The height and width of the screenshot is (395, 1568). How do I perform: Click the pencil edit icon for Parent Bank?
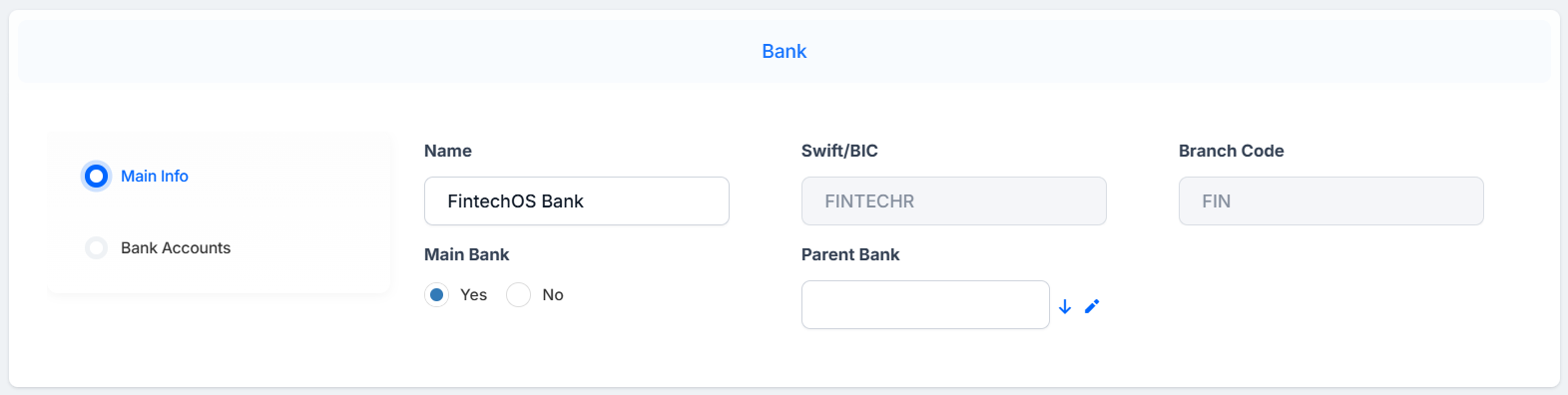[1092, 306]
